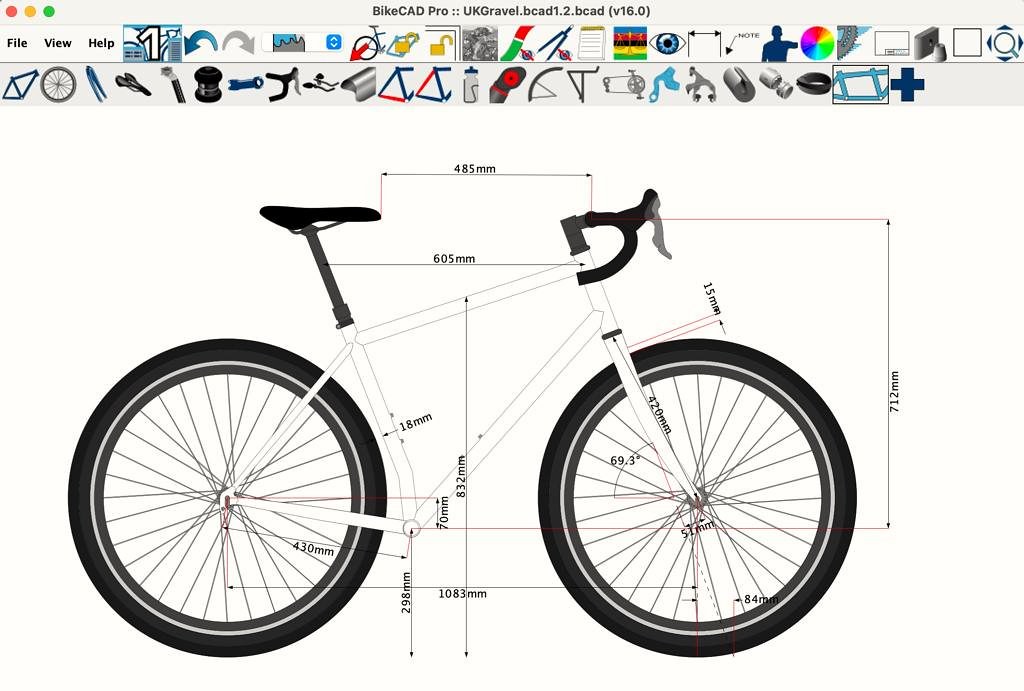Click the blue undo arrow
The image size is (1024, 691).
click(x=201, y=44)
